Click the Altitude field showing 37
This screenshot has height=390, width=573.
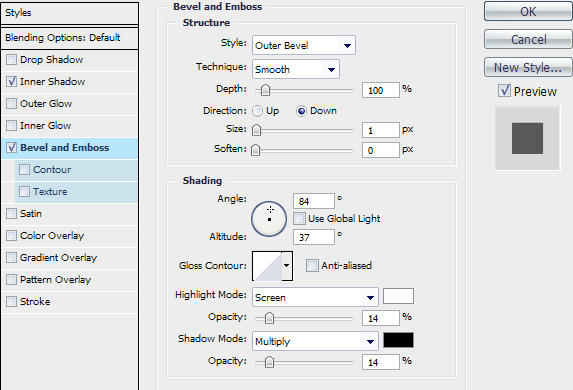(x=314, y=237)
